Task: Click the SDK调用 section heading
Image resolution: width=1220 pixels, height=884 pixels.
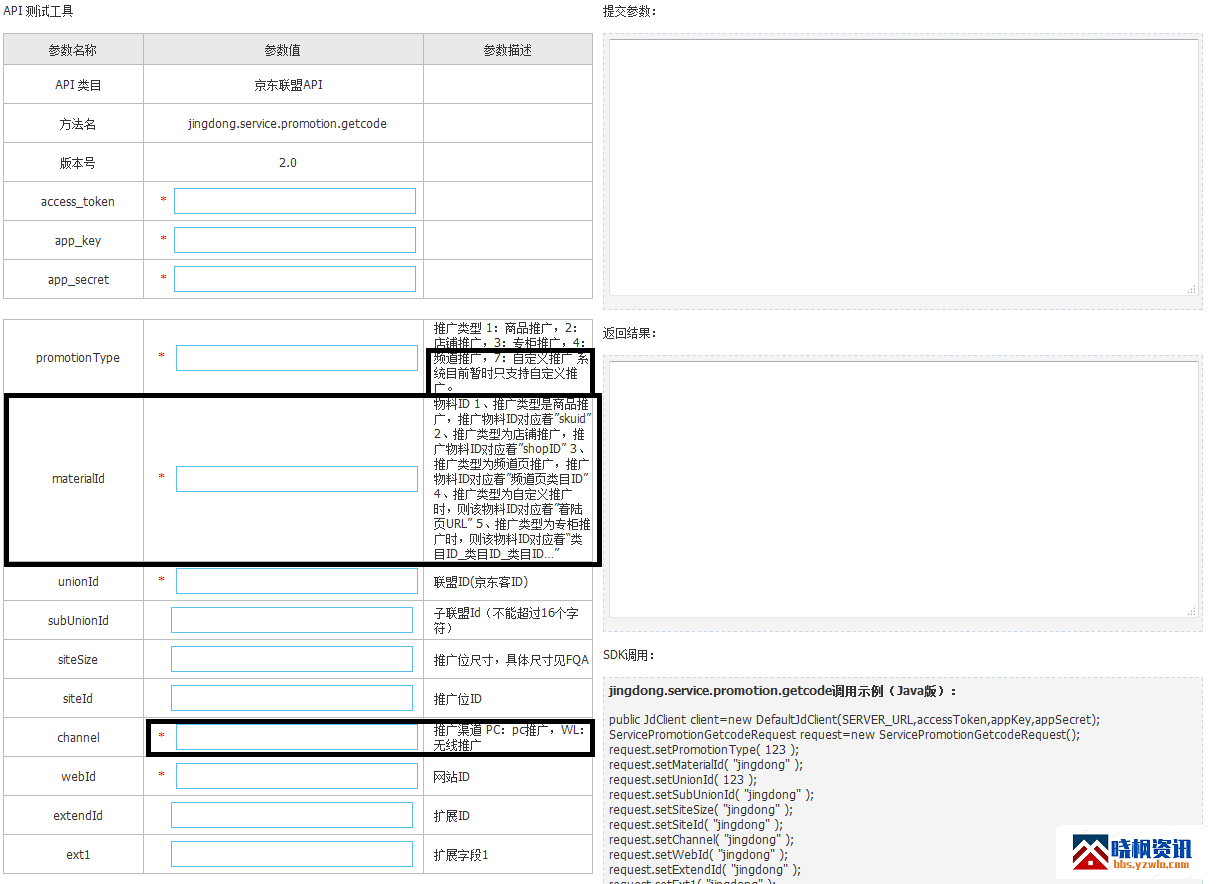Action: pyautogui.click(x=629, y=655)
